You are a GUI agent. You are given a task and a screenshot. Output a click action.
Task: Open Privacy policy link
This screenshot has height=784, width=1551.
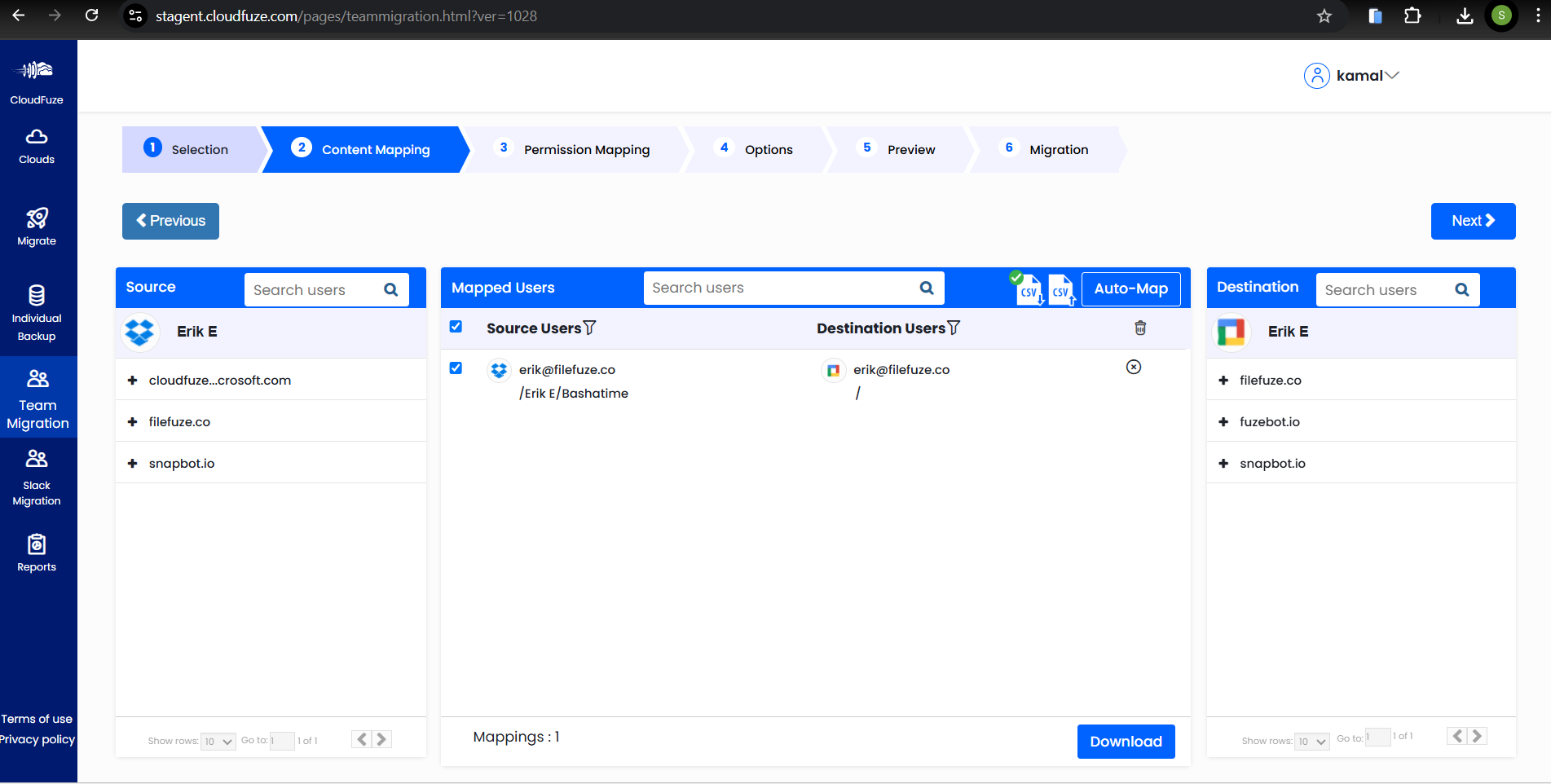point(37,739)
